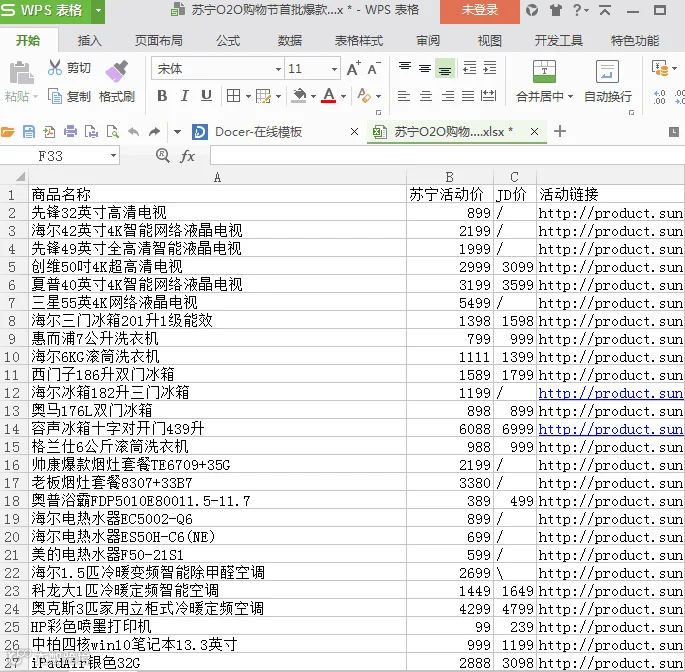
Task: Align text to bottom of cell
Action: (445, 69)
